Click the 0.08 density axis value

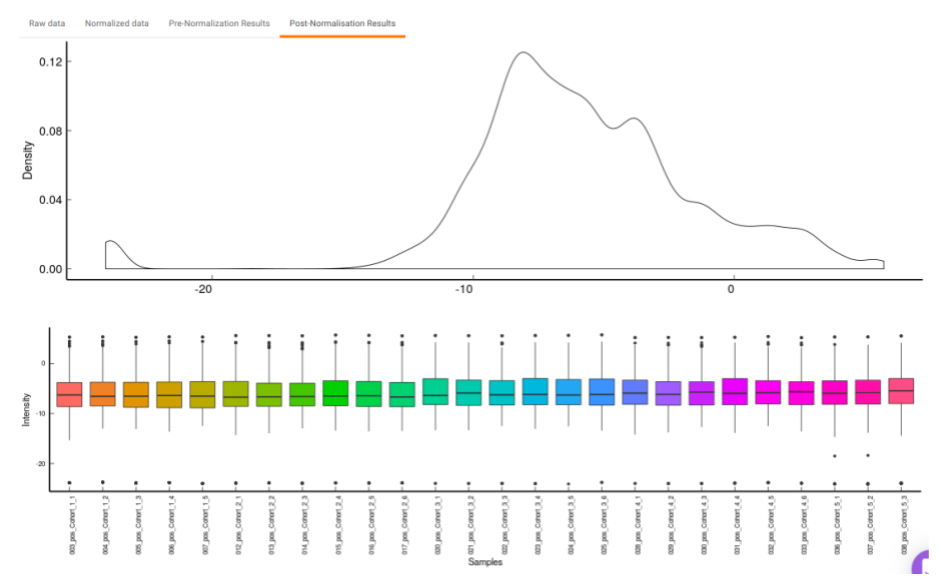51,131
